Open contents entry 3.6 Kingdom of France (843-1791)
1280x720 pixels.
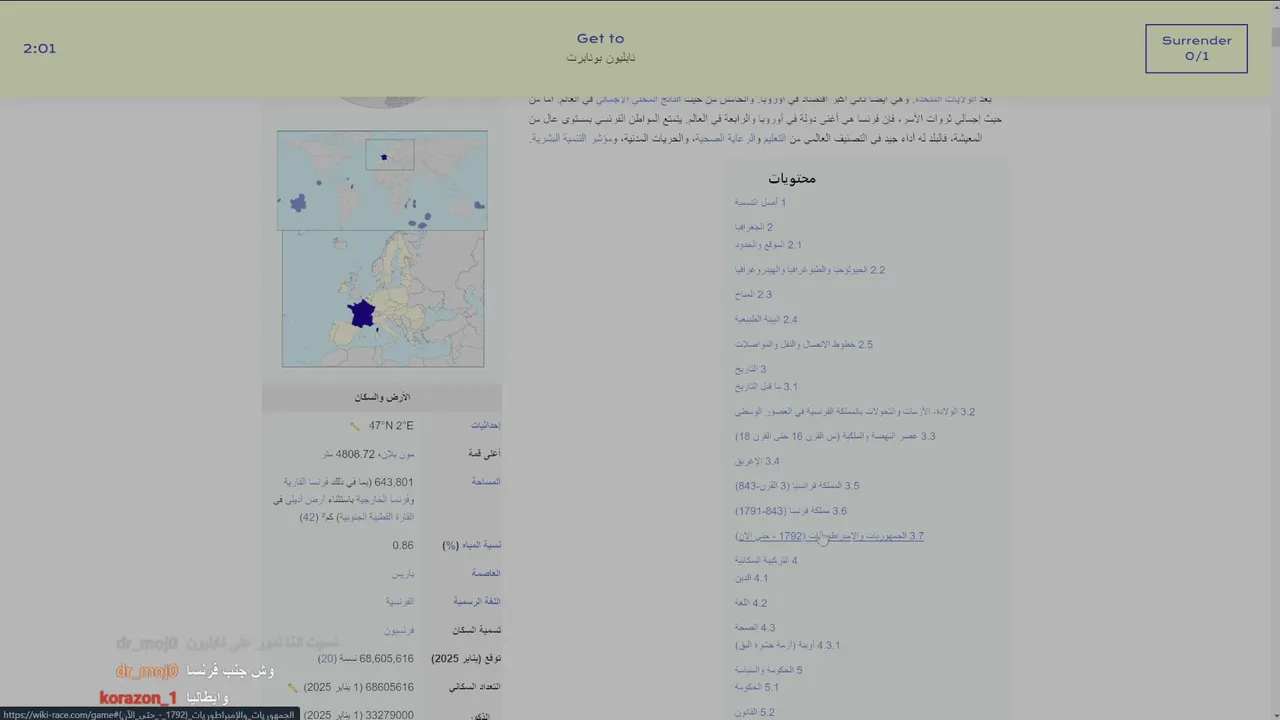[x=791, y=511]
